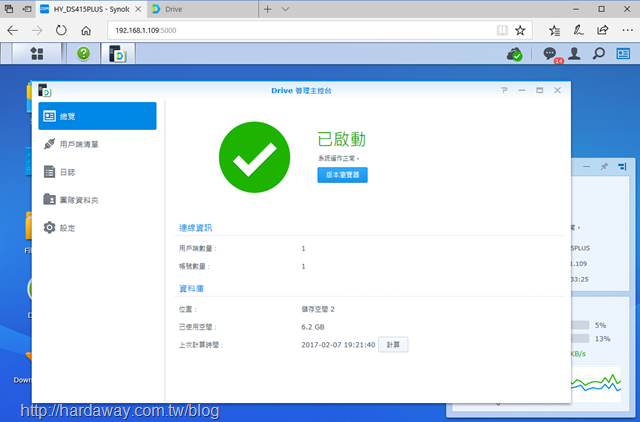Click the set tabs aside icon
This screenshot has width=640, height=422.
click(x=27, y=9)
